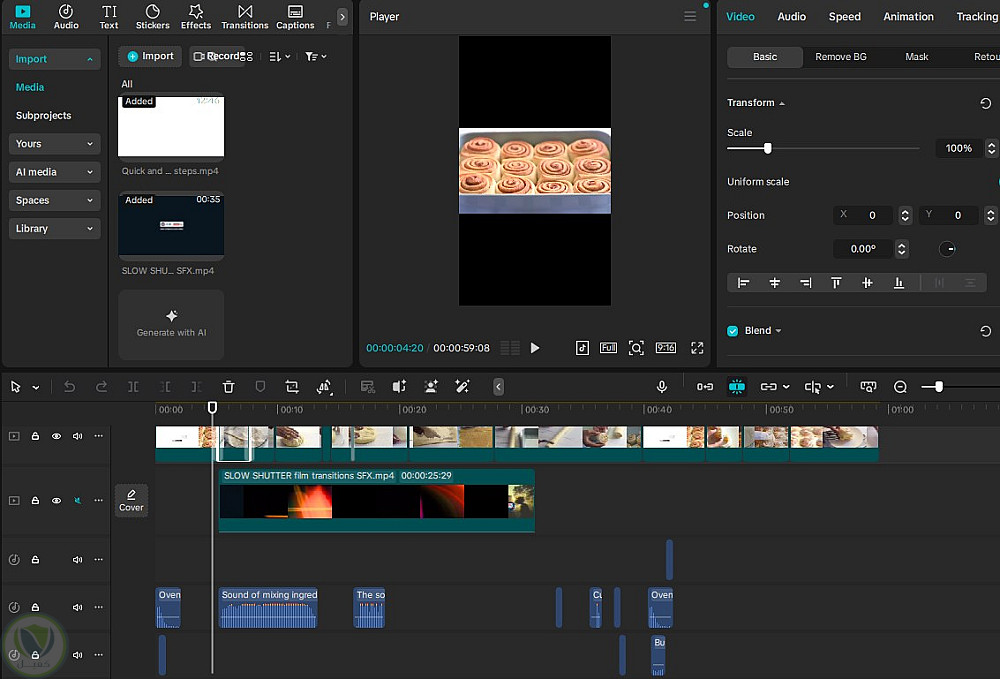The height and width of the screenshot is (679, 1000).
Task: Toggle the Blend checkbox
Action: (x=733, y=331)
